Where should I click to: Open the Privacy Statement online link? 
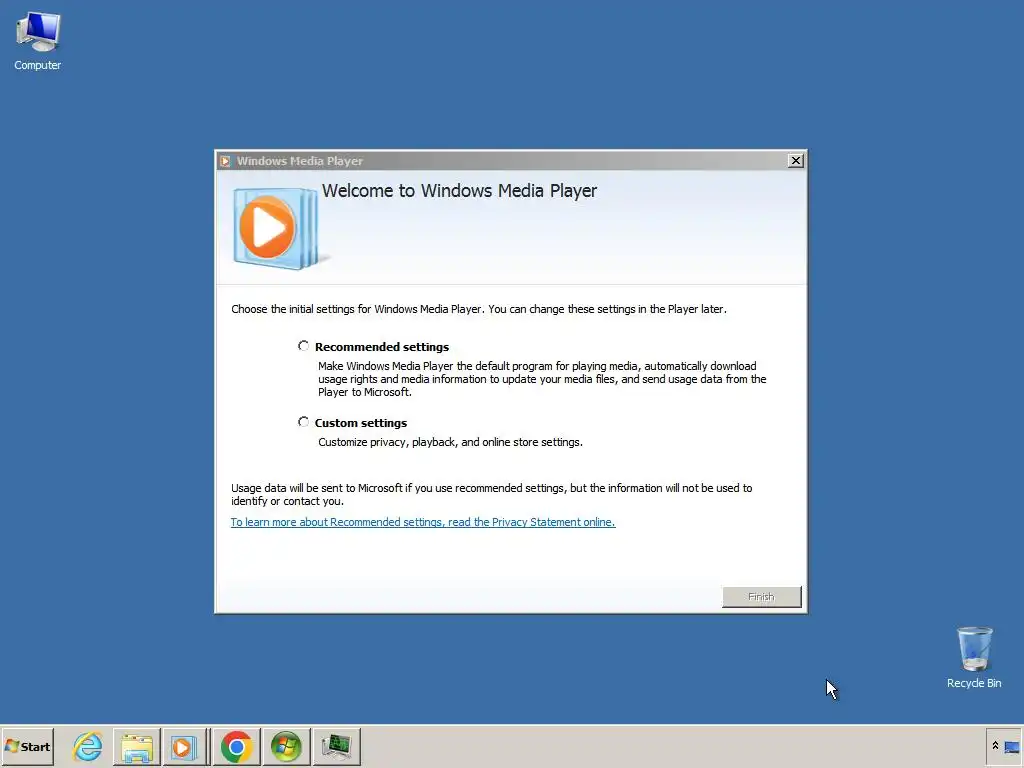pyautogui.click(x=423, y=522)
